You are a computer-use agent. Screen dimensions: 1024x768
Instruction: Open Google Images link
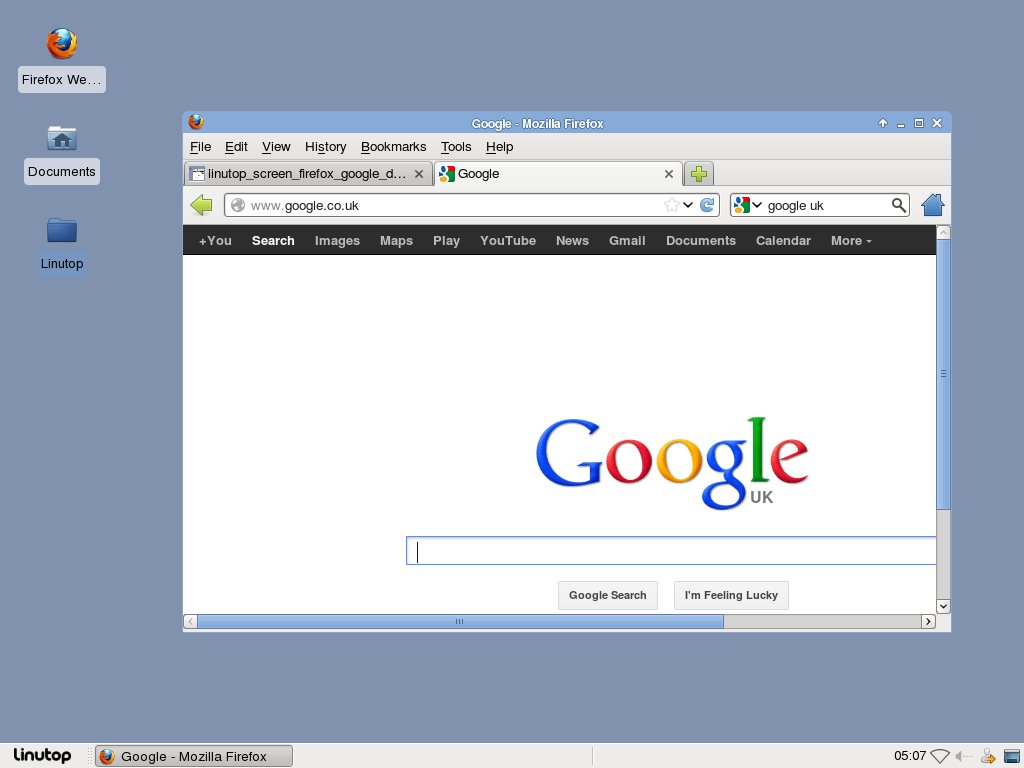[x=337, y=241]
